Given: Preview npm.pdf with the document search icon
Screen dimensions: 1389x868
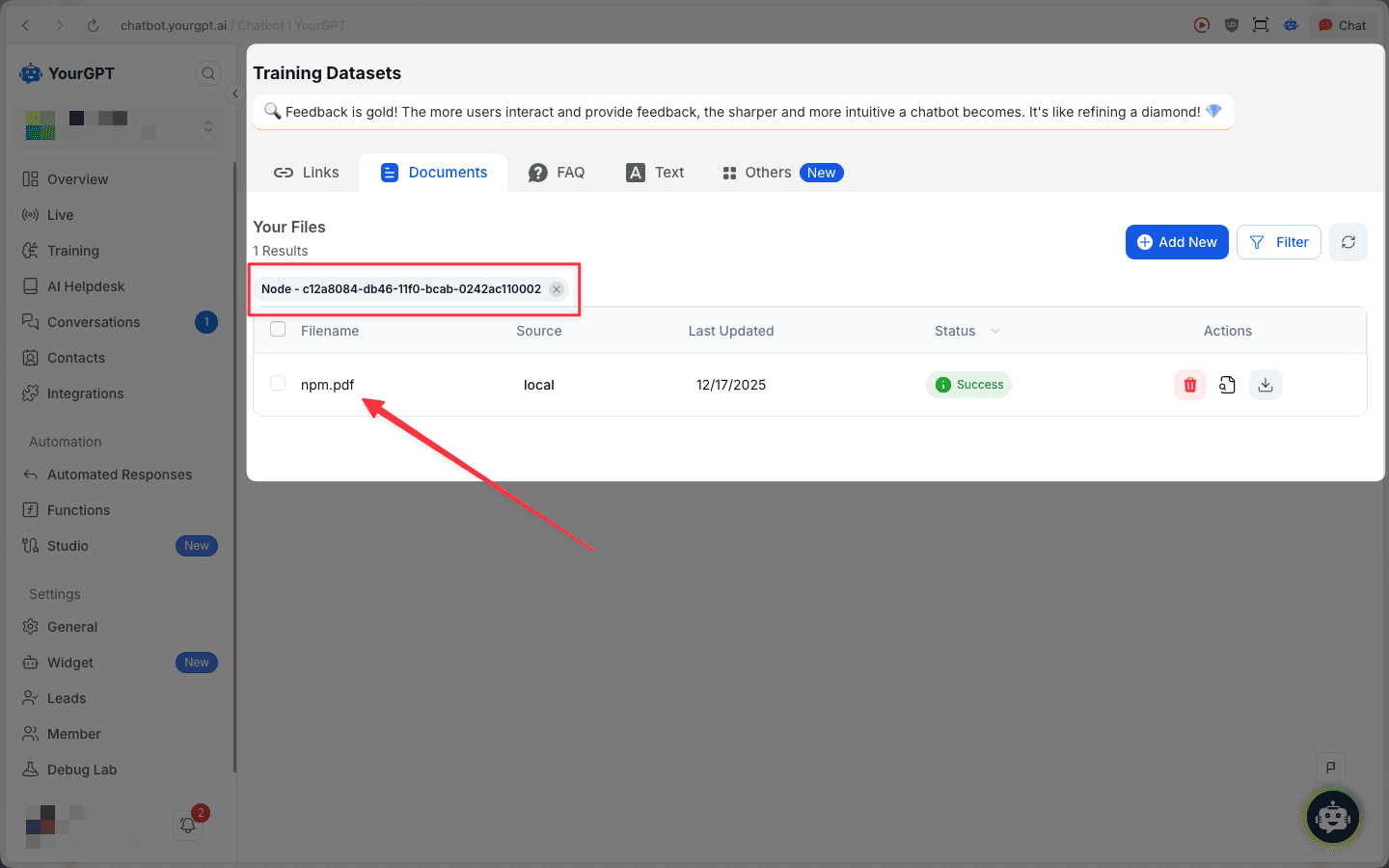Looking at the screenshot, I should tap(1227, 384).
